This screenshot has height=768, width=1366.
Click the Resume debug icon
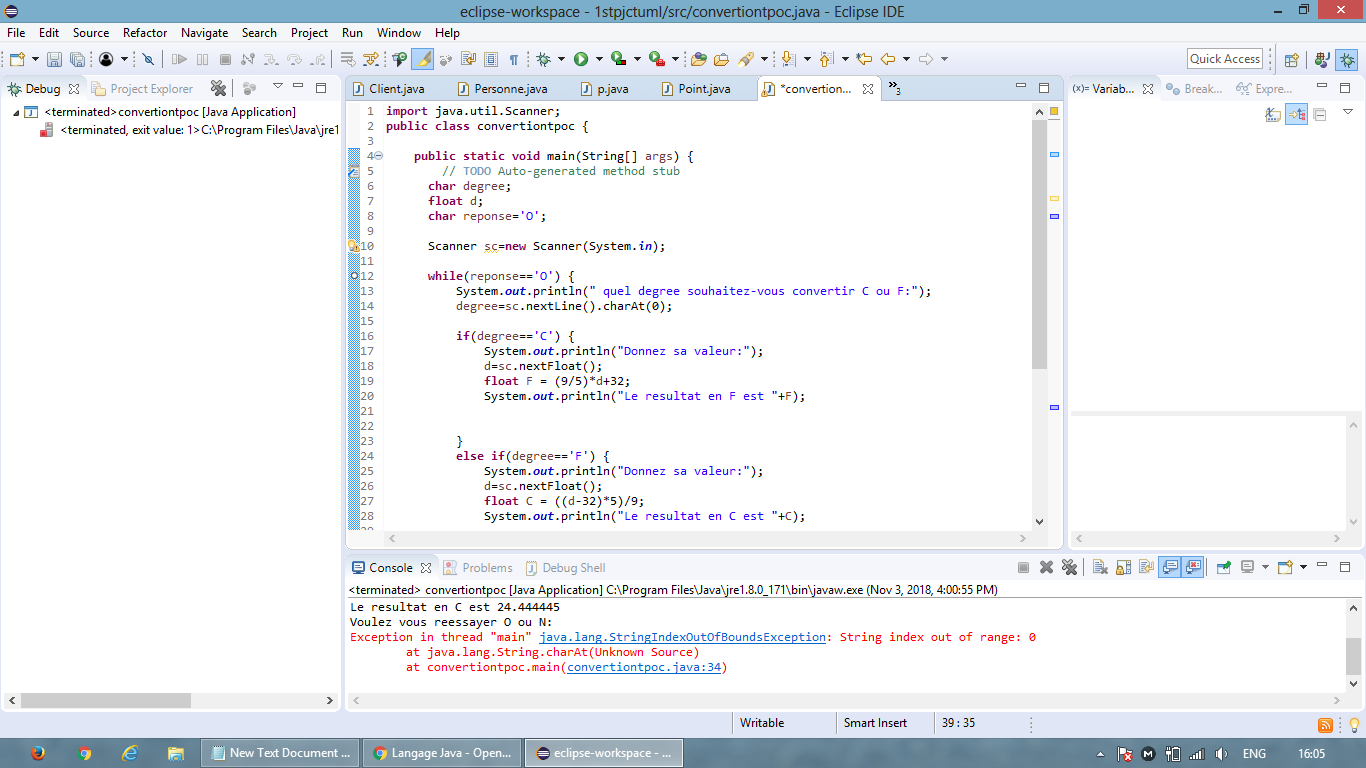click(180, 60)
